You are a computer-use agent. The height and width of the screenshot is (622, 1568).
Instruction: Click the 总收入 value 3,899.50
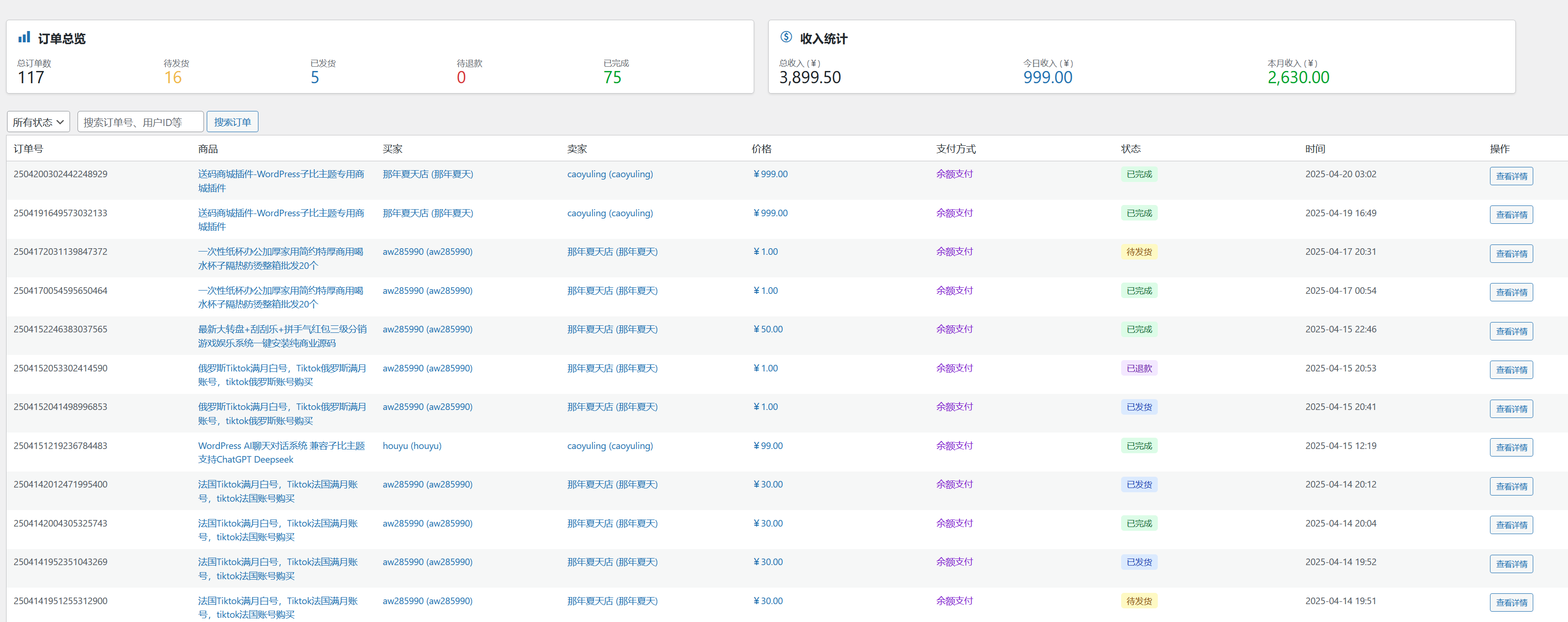(810, 78)
